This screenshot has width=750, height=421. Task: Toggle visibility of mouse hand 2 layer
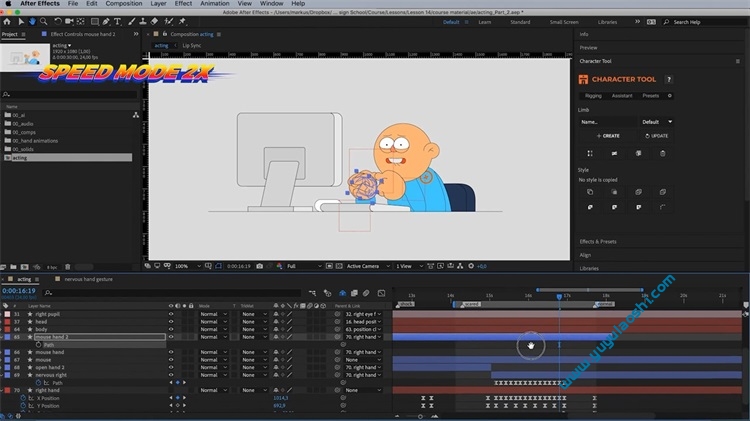(171, 337)
